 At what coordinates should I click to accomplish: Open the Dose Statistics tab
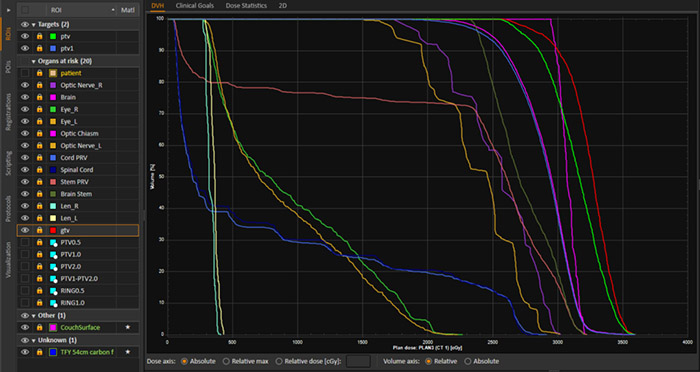point(246,6)
